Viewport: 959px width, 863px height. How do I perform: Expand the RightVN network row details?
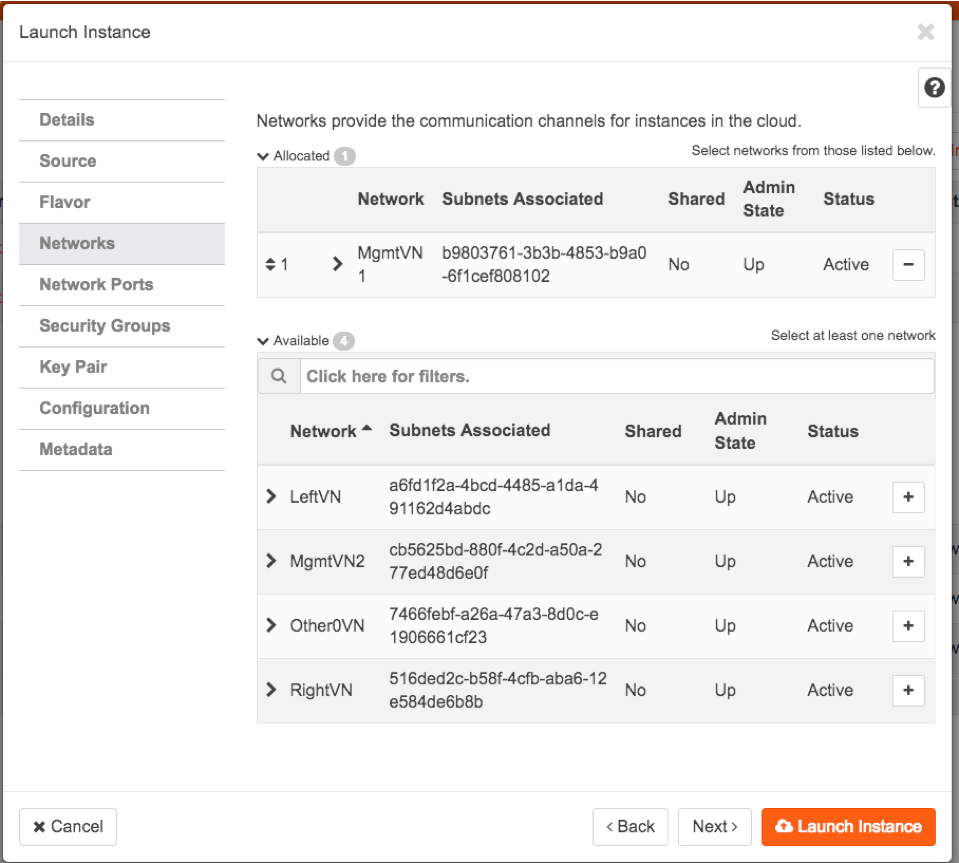(x=271, y=690)
